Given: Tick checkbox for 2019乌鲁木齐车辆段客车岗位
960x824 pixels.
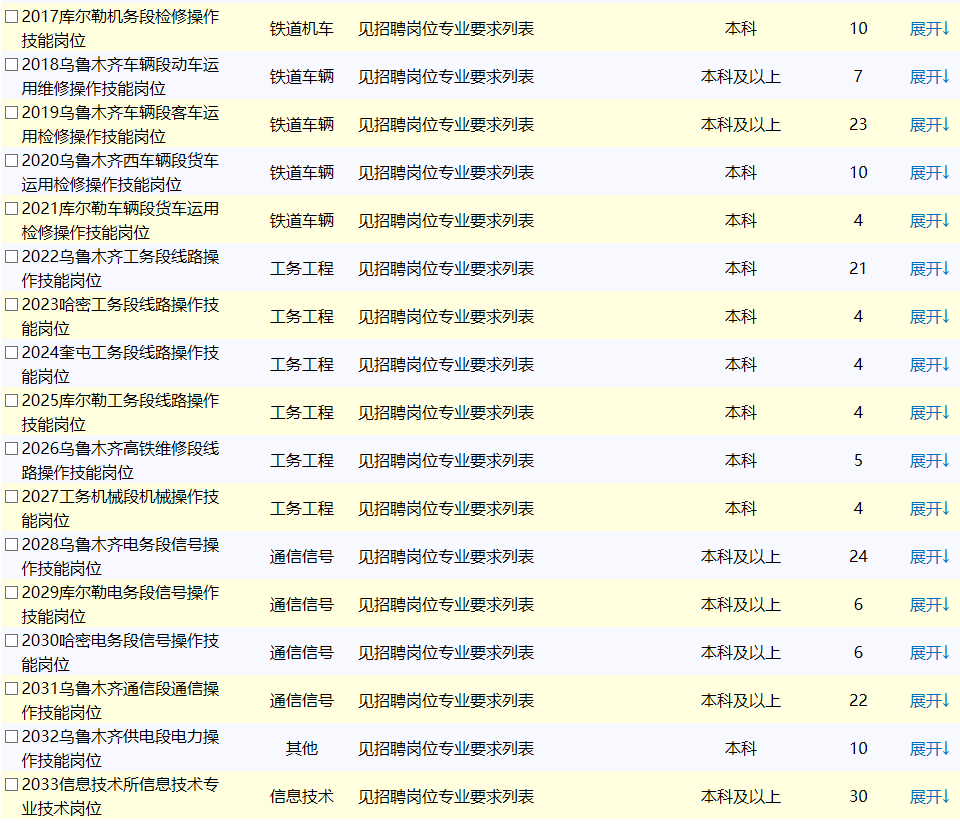Looking at the screenshot, I should click(x=12, y=113).
